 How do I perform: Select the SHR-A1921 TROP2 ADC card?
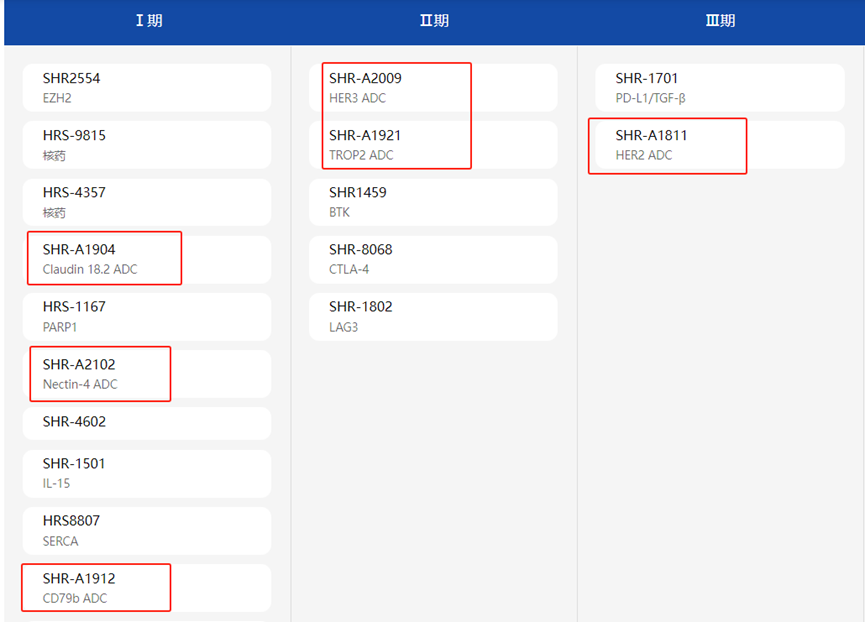pyautogui.click(x=433, y=145)
